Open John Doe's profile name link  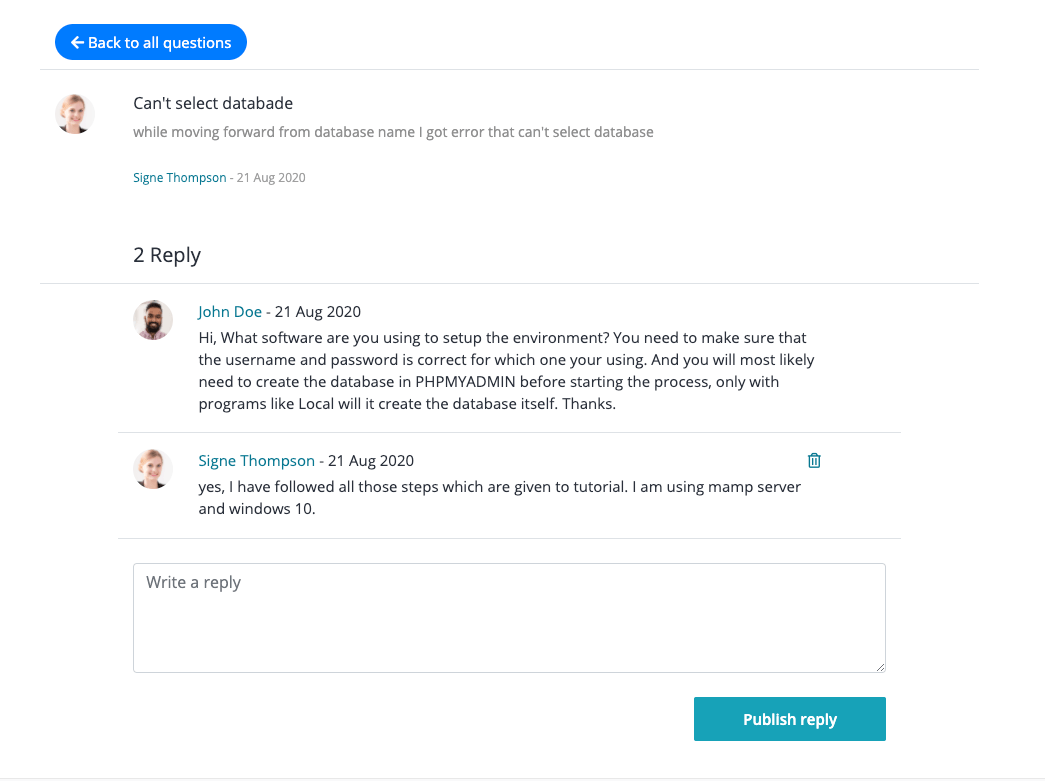230,312
